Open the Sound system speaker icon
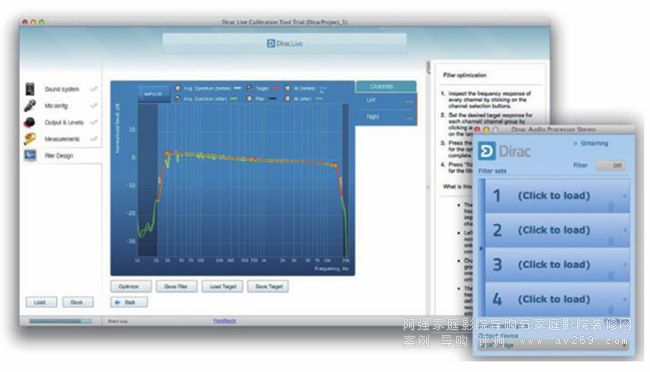650x372 pixels. tap(30, 89)
